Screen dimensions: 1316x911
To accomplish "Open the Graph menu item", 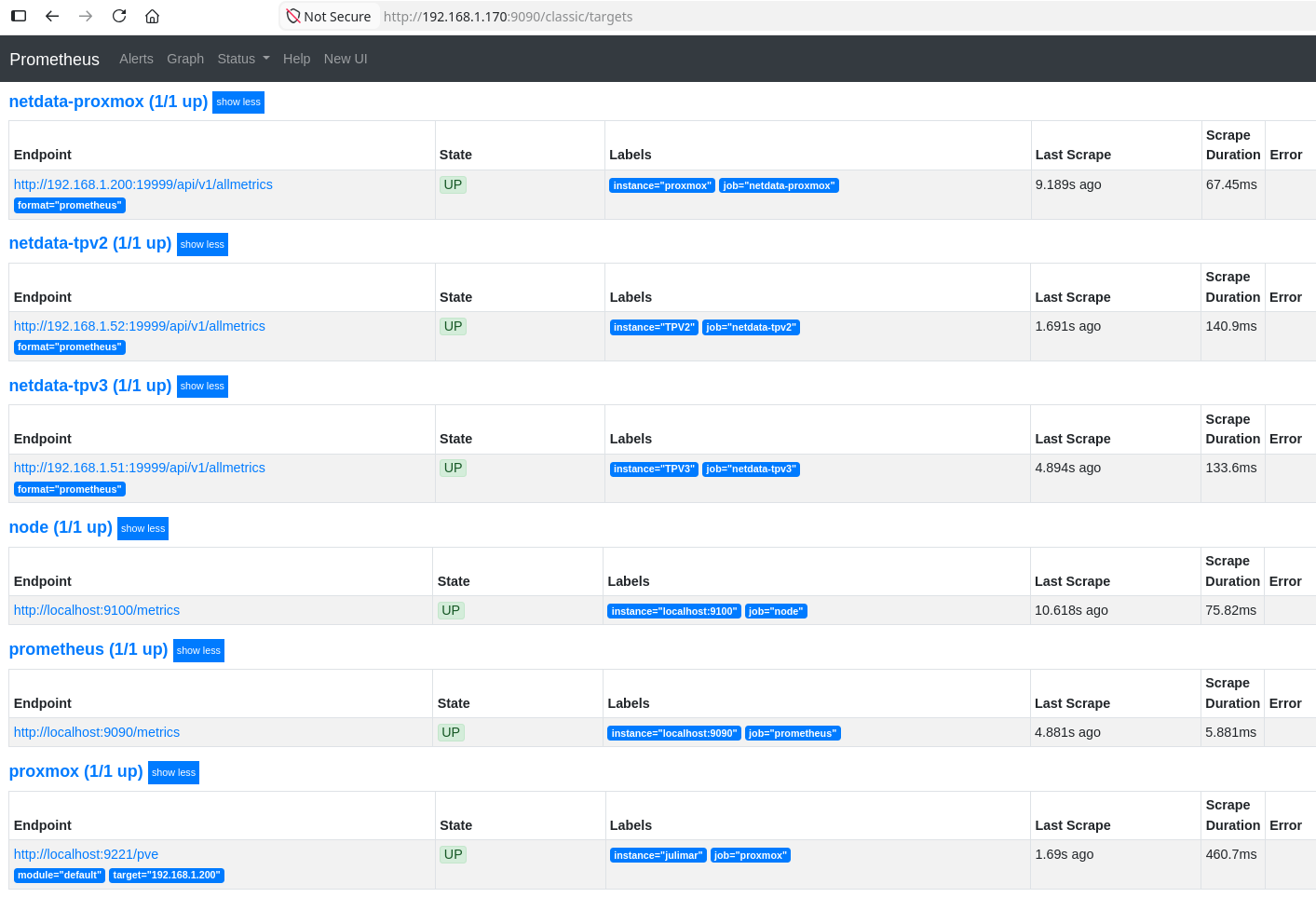I will 185,59.
